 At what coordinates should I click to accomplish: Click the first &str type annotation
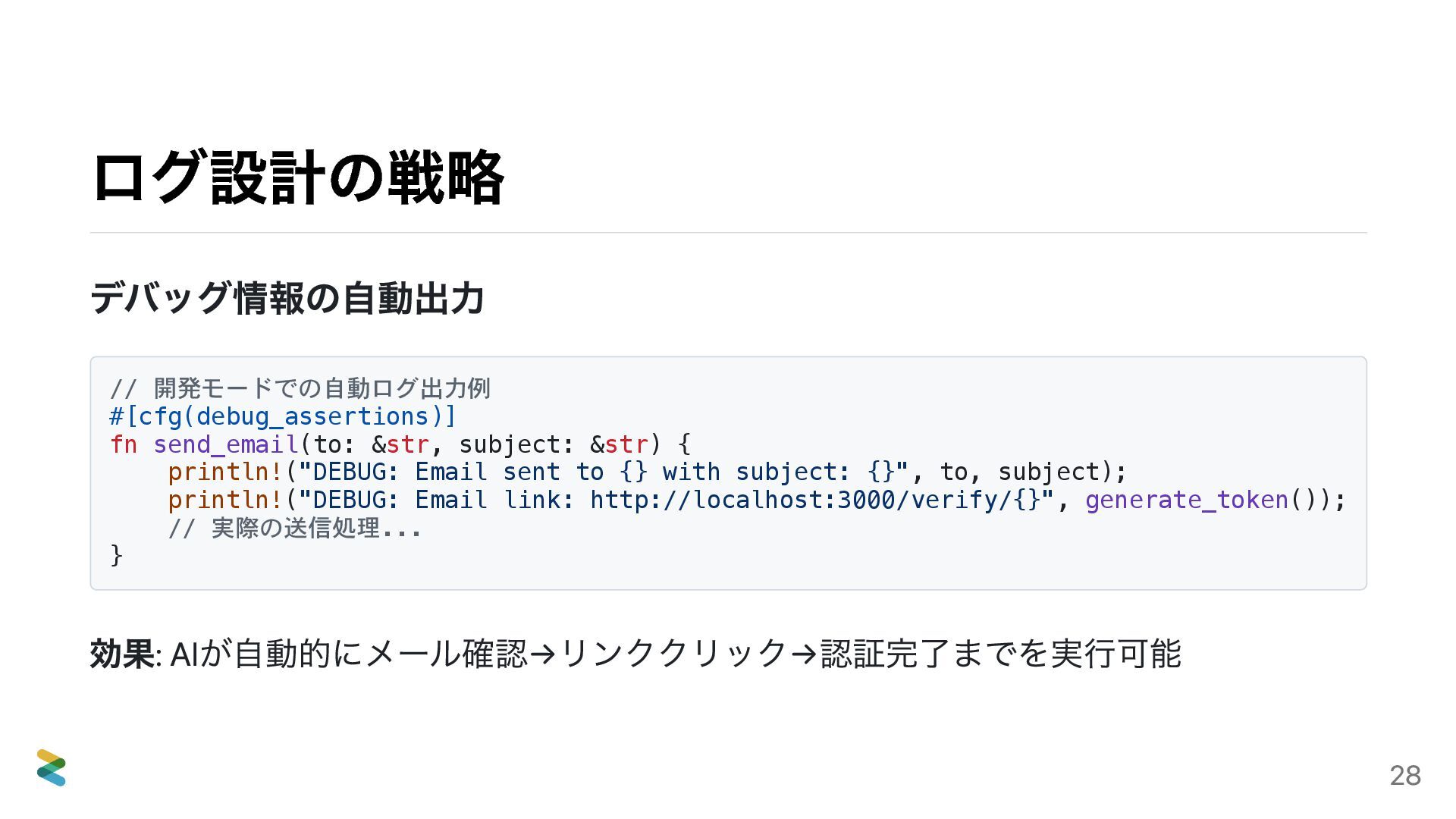(400, 444)
